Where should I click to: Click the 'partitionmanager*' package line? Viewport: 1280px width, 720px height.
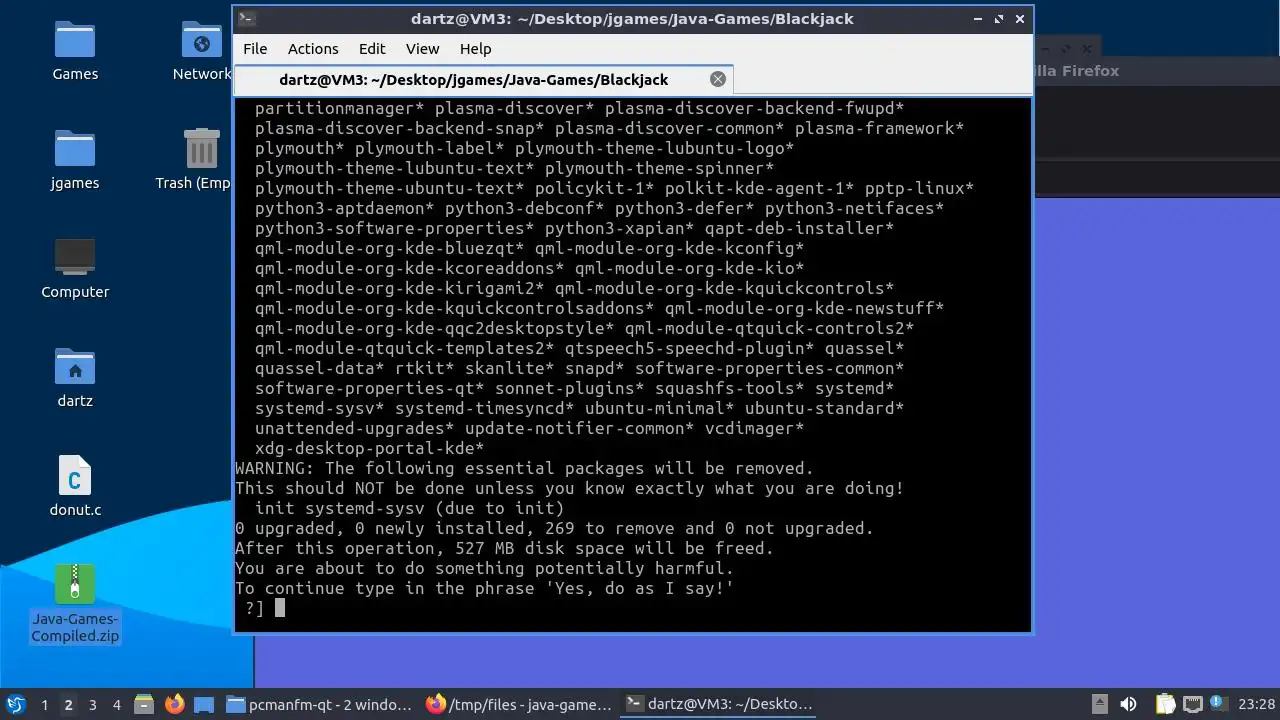coord(579,108)
